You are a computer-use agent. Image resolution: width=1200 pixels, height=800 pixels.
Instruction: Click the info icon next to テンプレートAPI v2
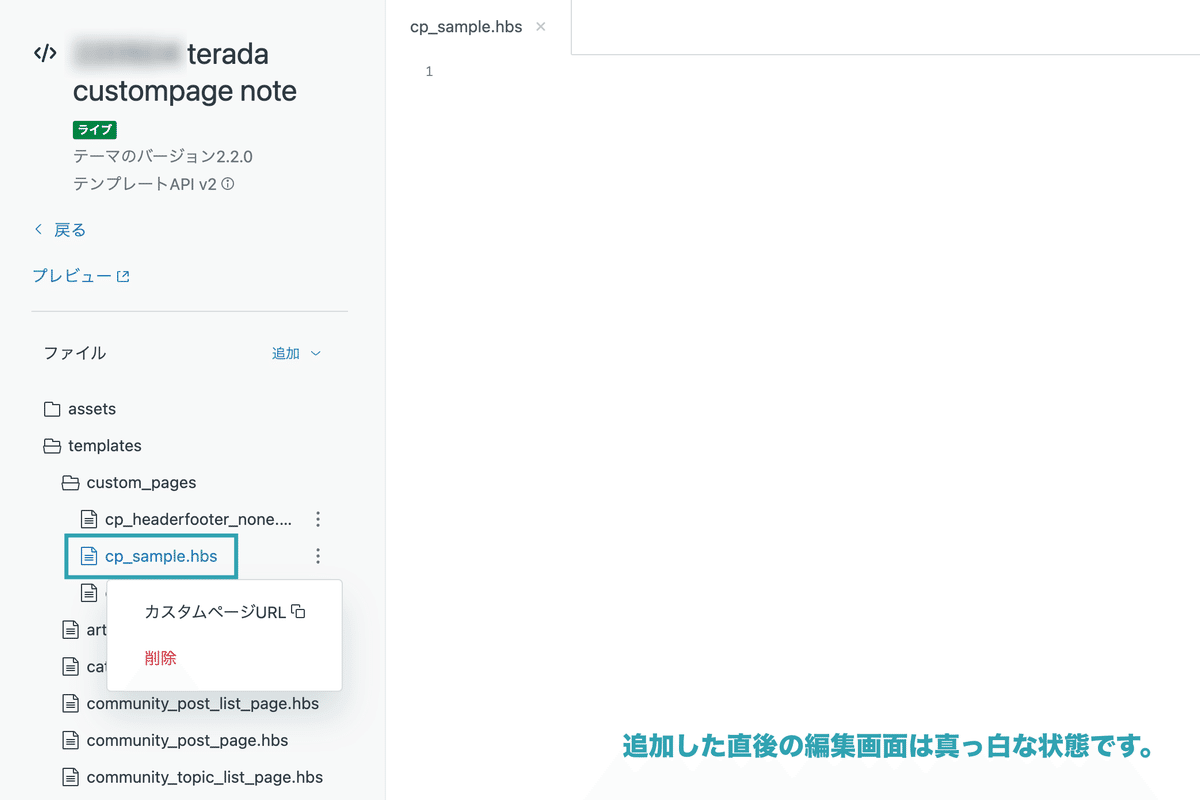(x=228, y=184)
